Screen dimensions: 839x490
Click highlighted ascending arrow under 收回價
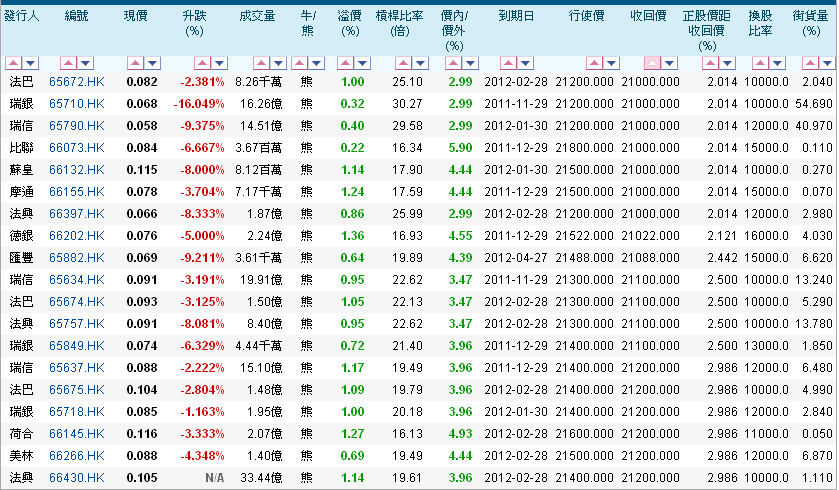[654, 62]
